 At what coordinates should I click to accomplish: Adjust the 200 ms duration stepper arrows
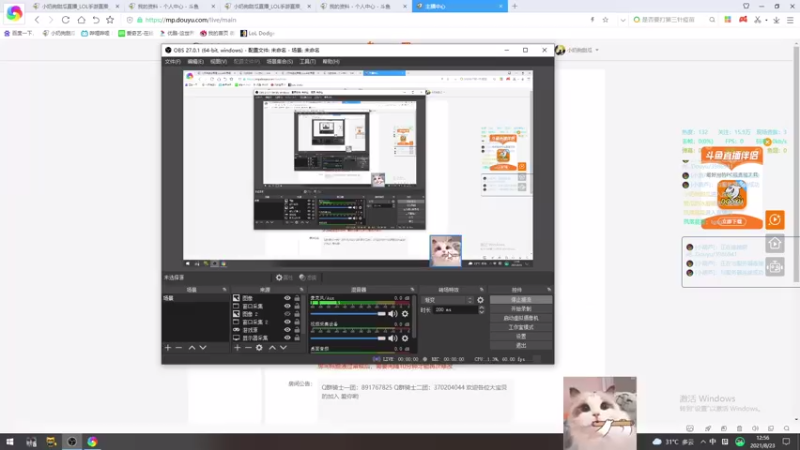[481, 310]
